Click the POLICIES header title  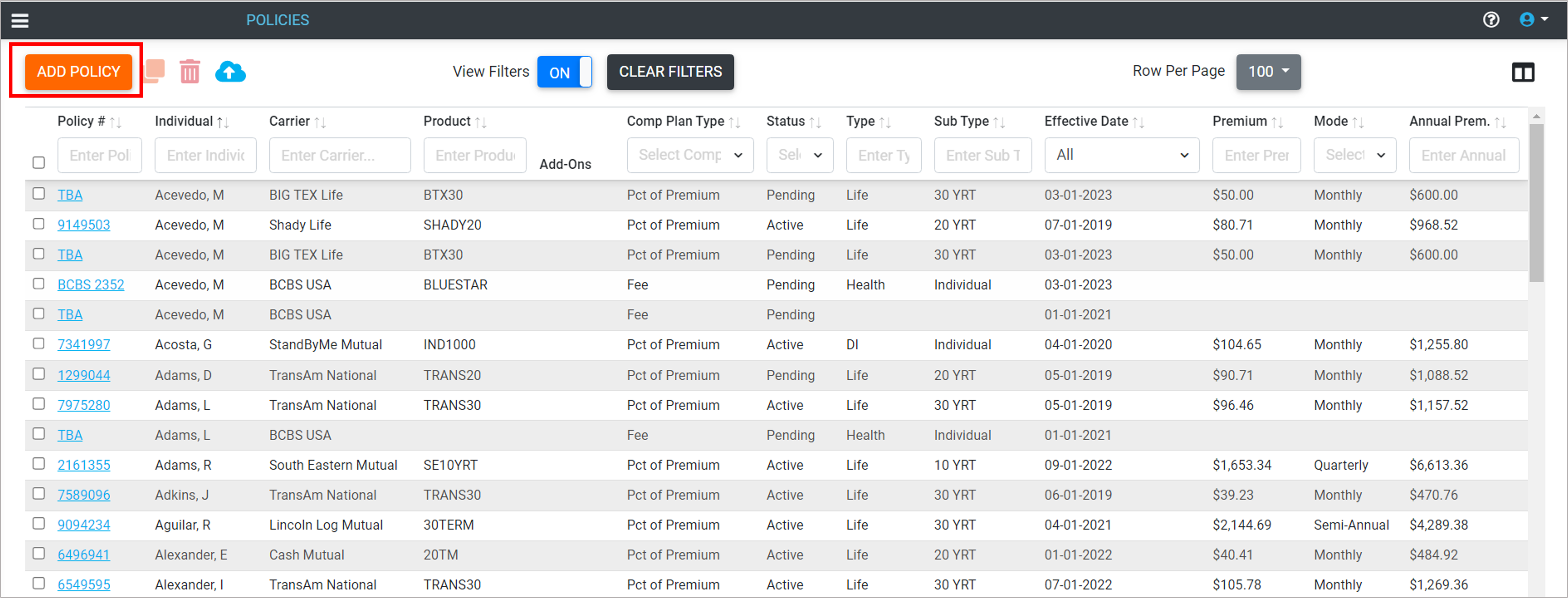pos(278,20)
